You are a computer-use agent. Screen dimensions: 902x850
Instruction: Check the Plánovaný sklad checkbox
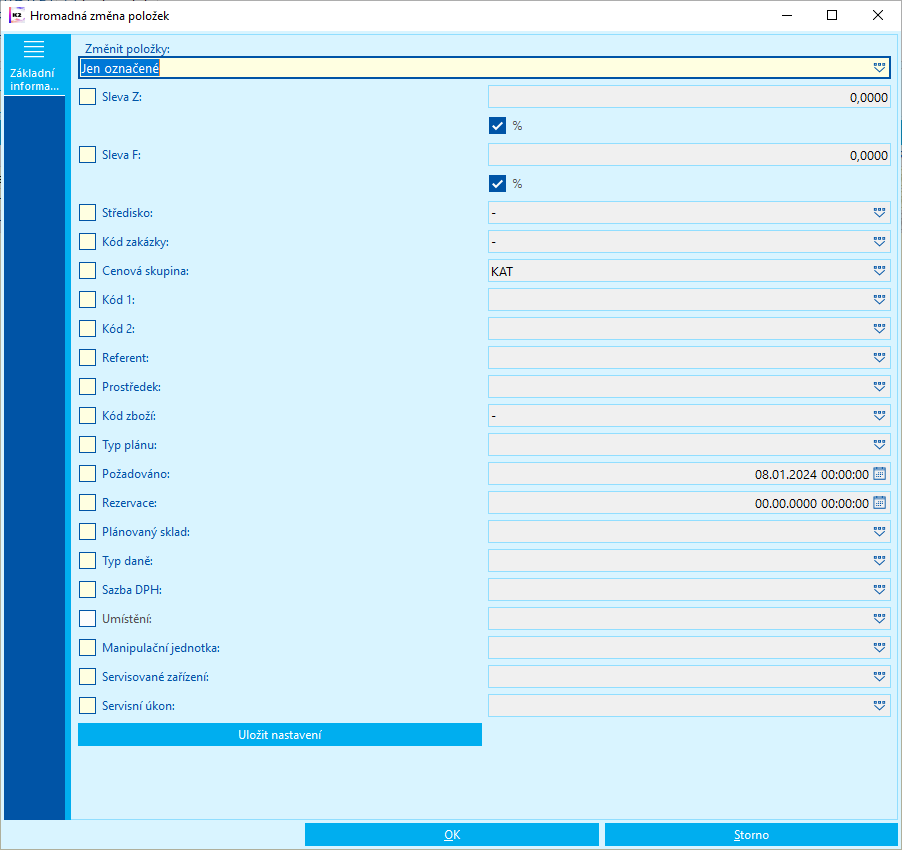tap(87, 531)
